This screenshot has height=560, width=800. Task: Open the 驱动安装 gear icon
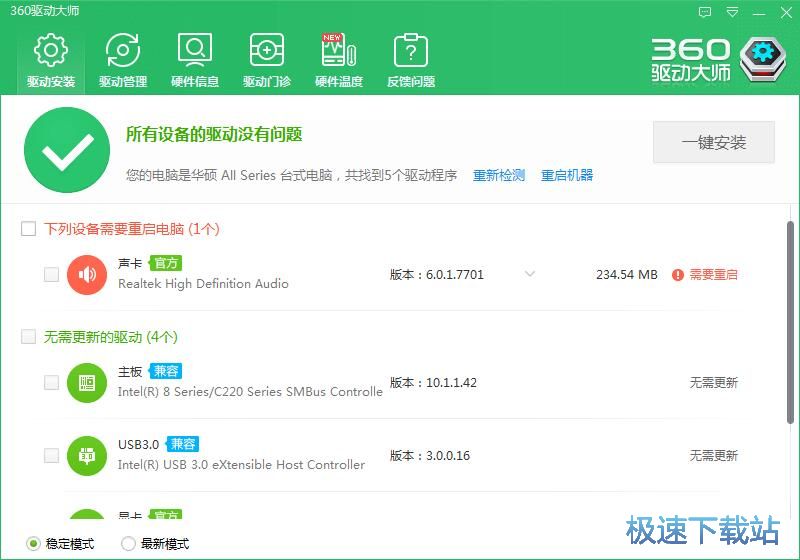coord(51,50)
